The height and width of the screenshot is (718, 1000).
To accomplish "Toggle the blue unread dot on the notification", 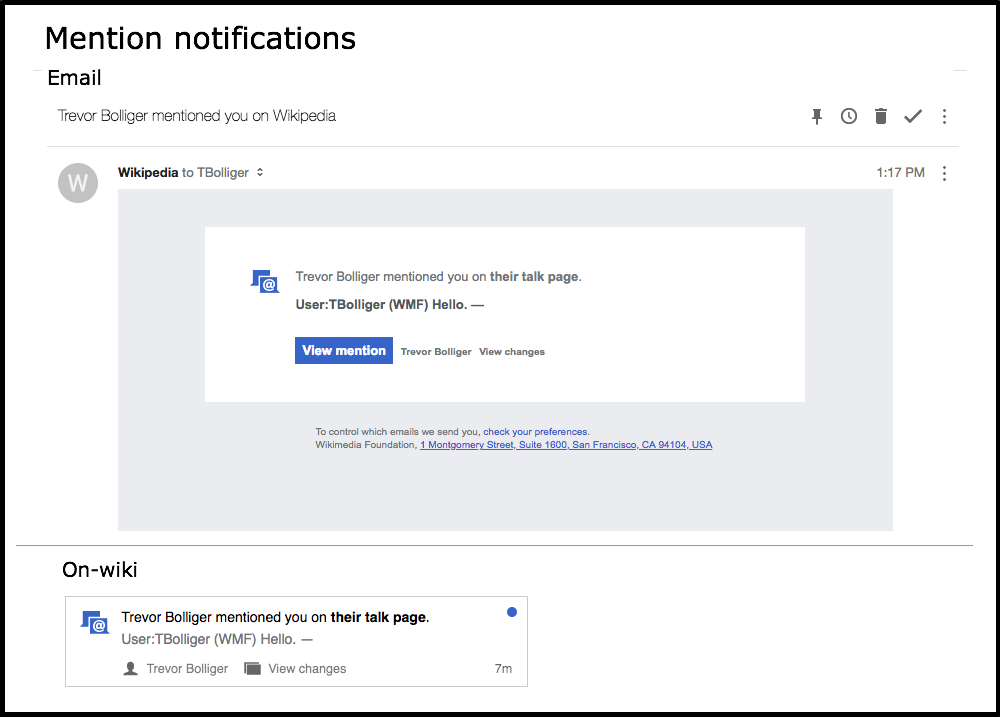I will point(511,612).
